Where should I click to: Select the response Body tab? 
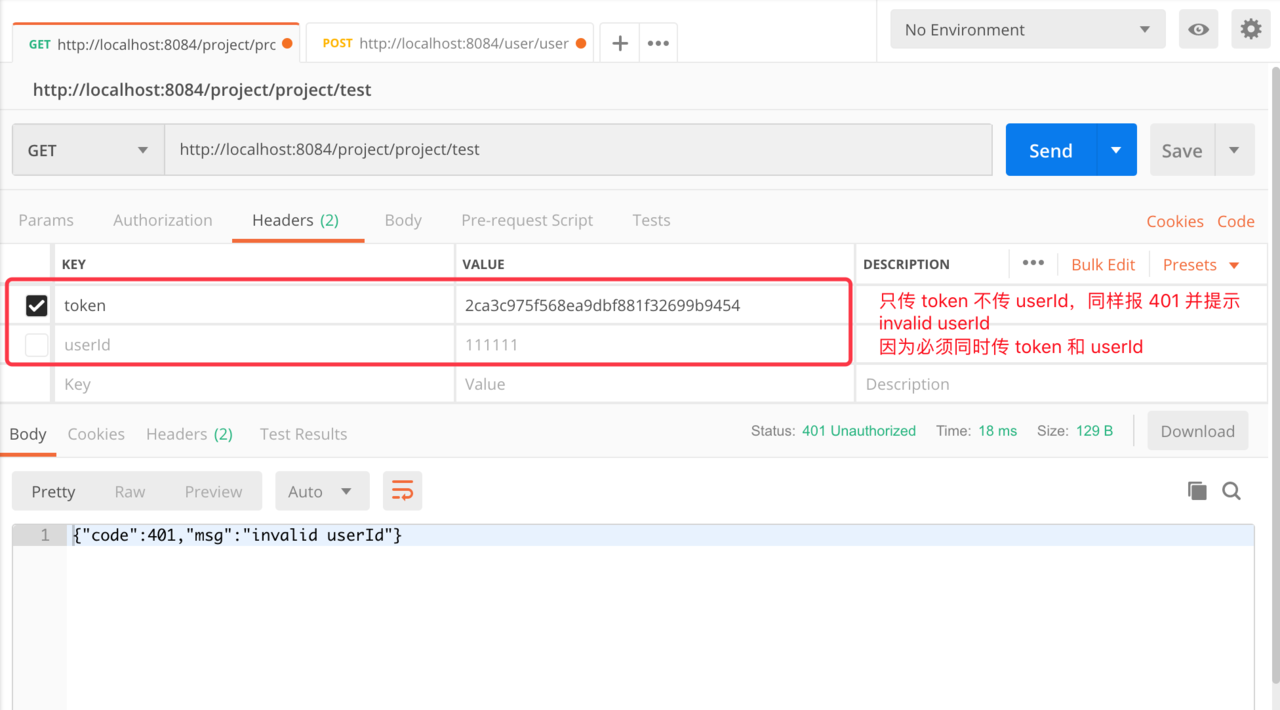(x=28, y=433)
